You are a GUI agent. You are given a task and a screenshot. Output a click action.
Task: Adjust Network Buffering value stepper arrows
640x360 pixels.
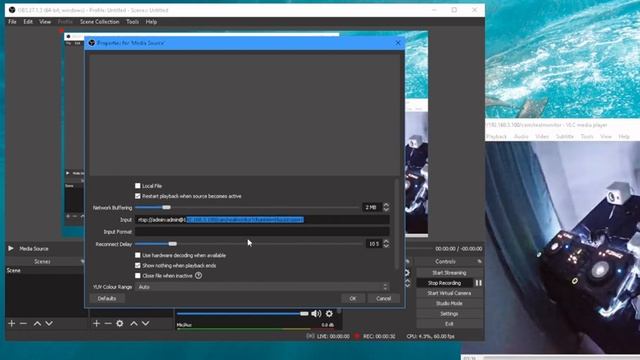pyautogui.click(x=386, y=207)
